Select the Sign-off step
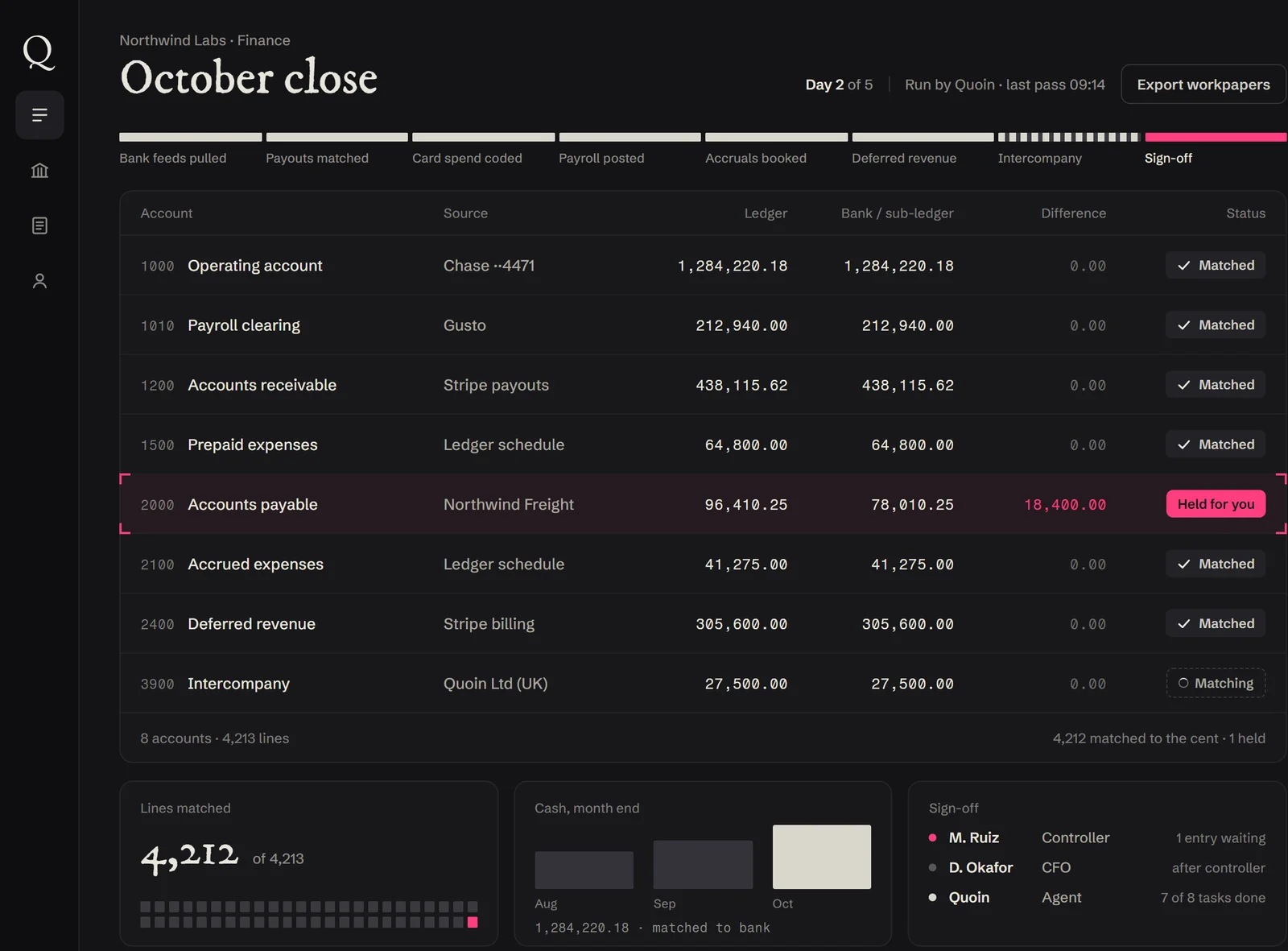 [x=1168, y=158]
